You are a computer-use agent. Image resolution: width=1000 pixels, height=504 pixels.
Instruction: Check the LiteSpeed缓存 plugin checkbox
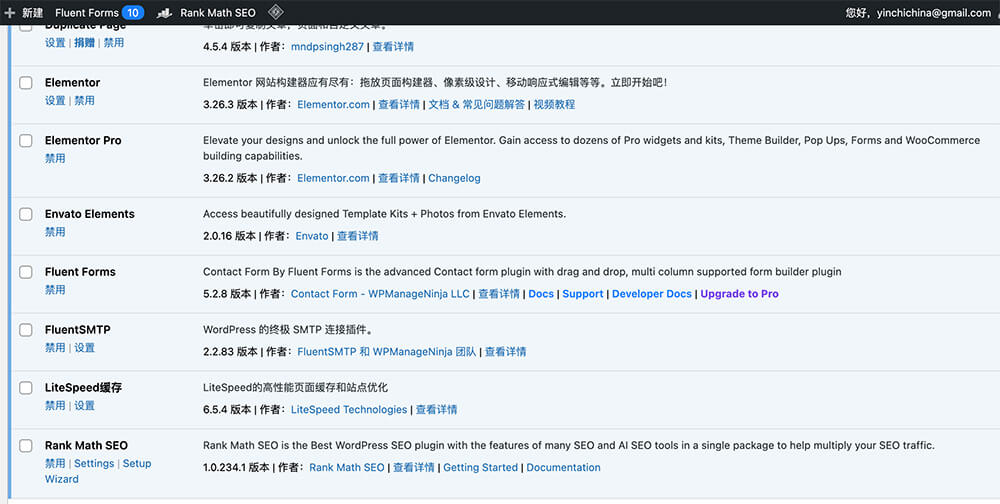coord(26,388)
